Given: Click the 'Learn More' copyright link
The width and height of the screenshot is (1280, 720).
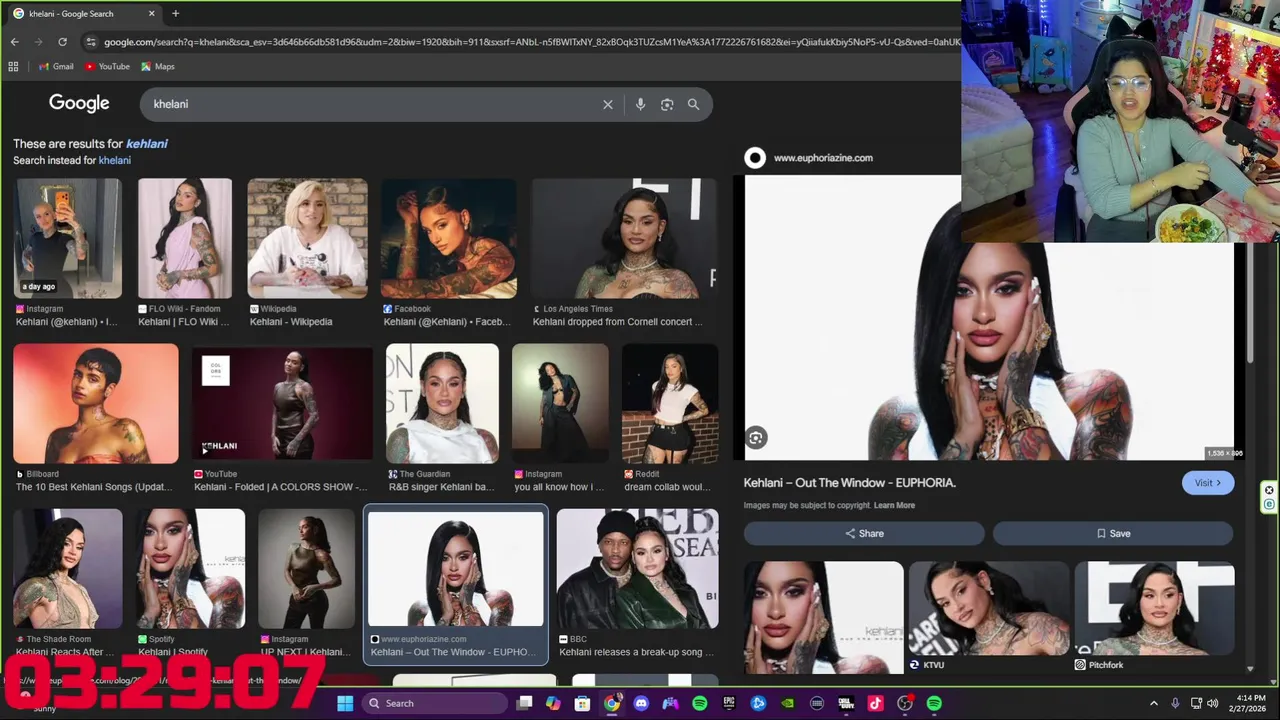Looking at the screenshot, I should click(894, 505).
